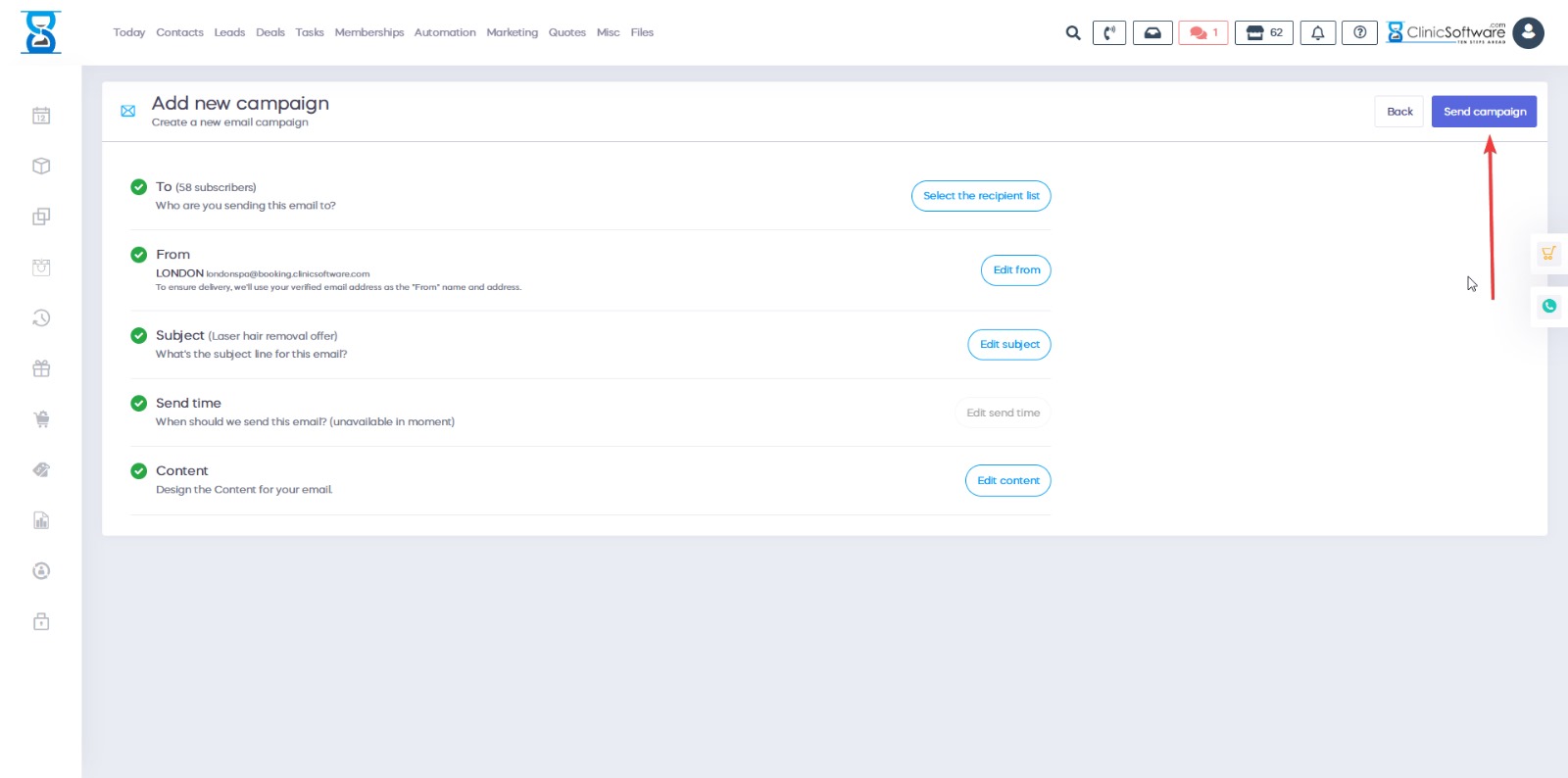Click the store icon with 62
This screenshot has width=1568, height=778.
coord(1264,33)
